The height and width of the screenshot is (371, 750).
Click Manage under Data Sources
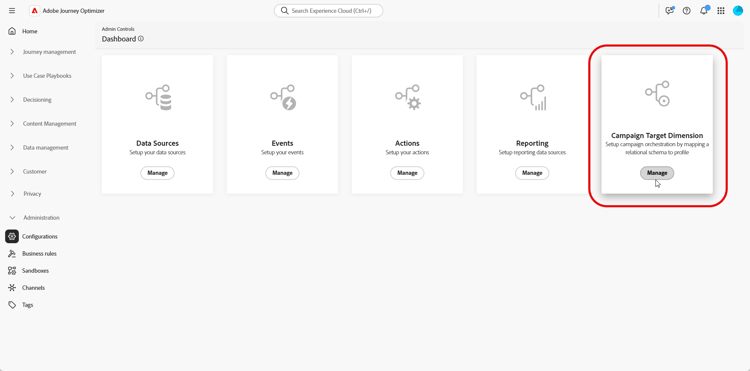157,173
